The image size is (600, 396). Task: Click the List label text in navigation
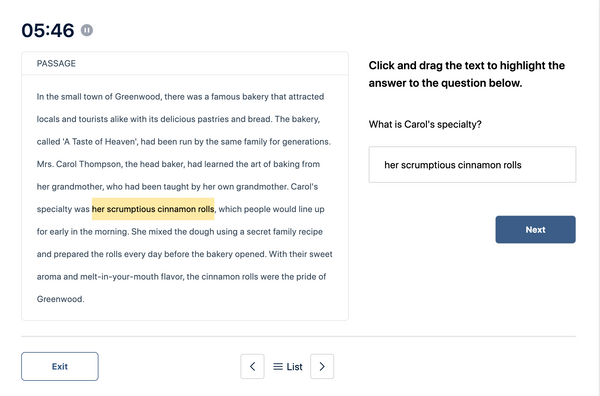tap(294, 367)
